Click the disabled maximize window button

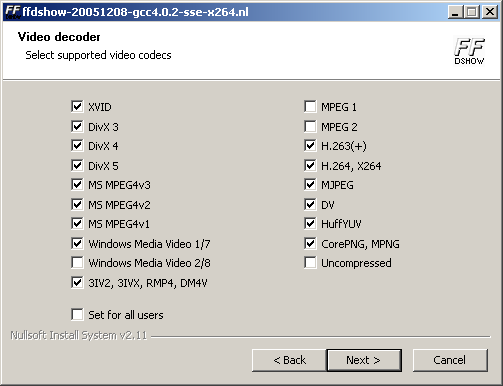(472, 12)
